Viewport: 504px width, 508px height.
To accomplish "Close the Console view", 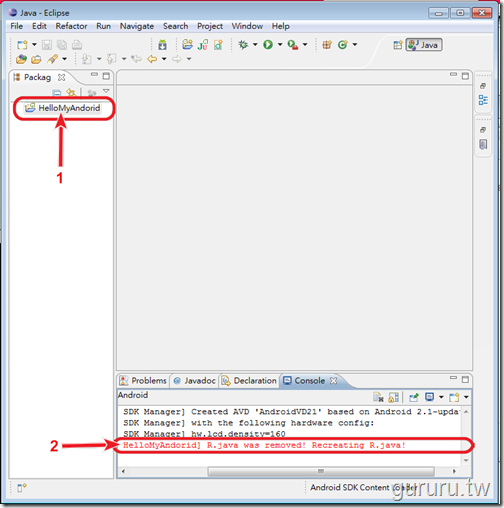I will pos(333,380).
